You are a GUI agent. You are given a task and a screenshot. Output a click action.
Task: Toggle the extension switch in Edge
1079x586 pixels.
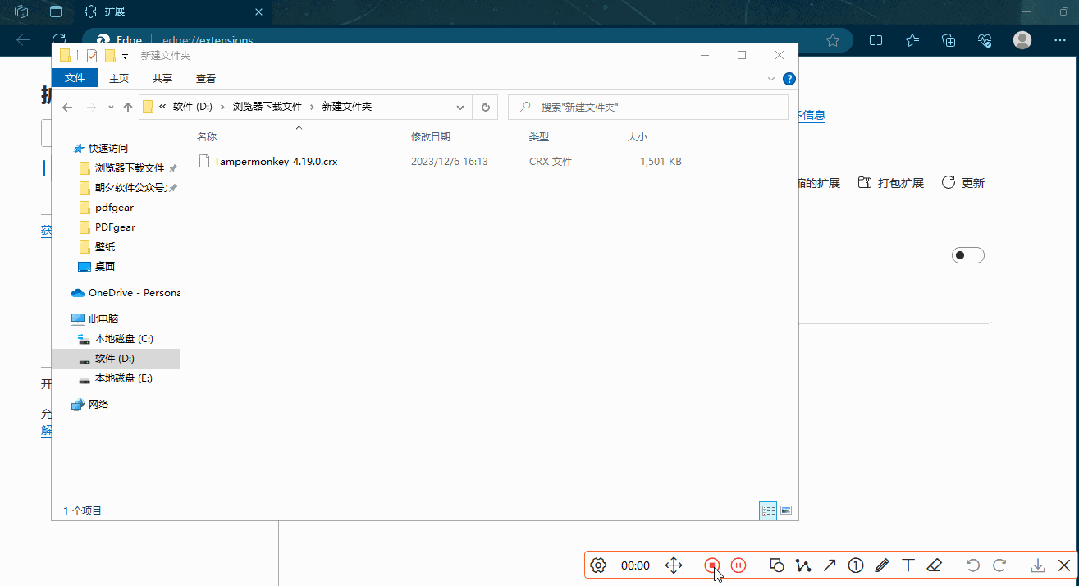(x=968, y=255)
